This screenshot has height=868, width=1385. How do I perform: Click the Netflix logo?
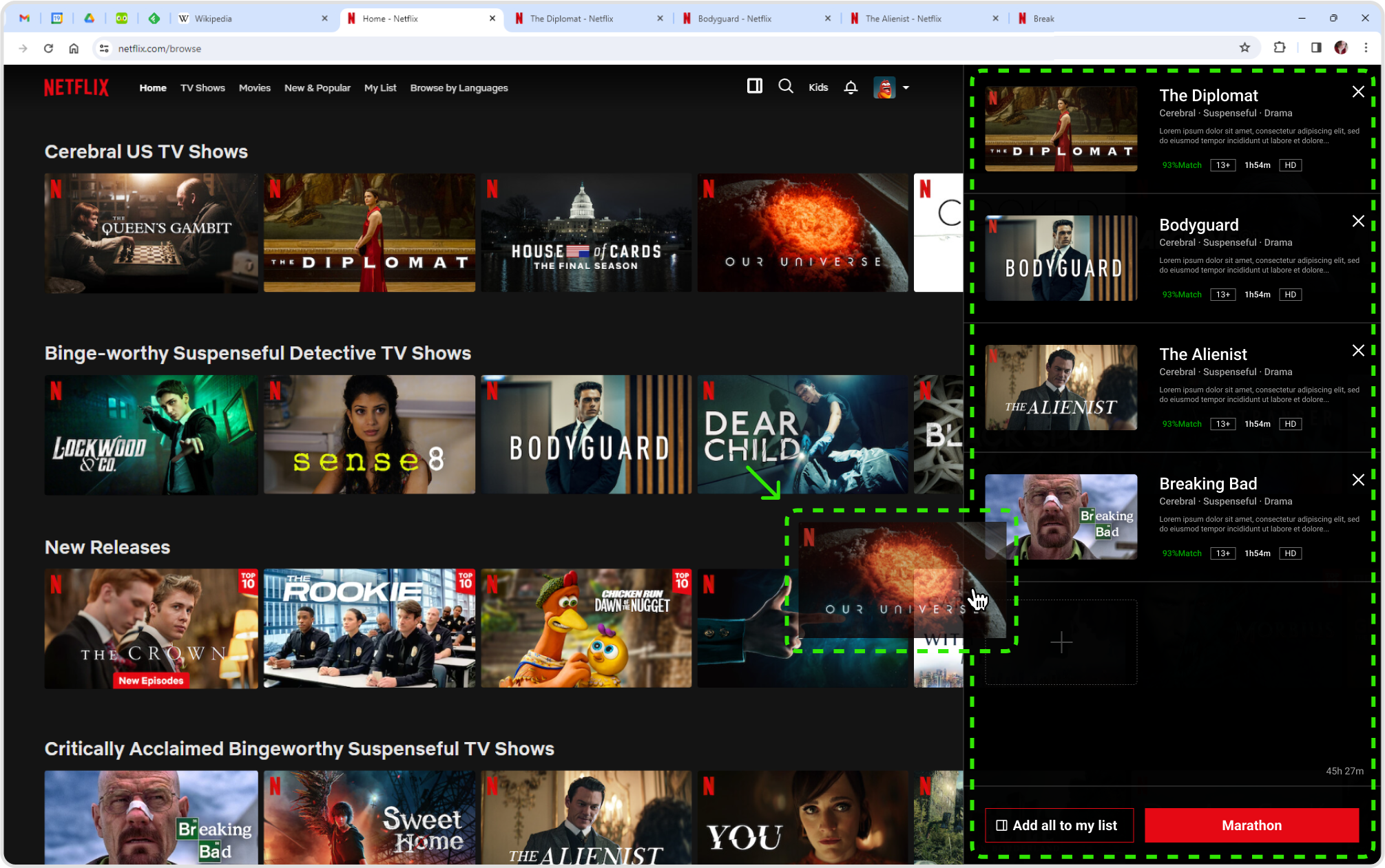(x=76, y=87)
